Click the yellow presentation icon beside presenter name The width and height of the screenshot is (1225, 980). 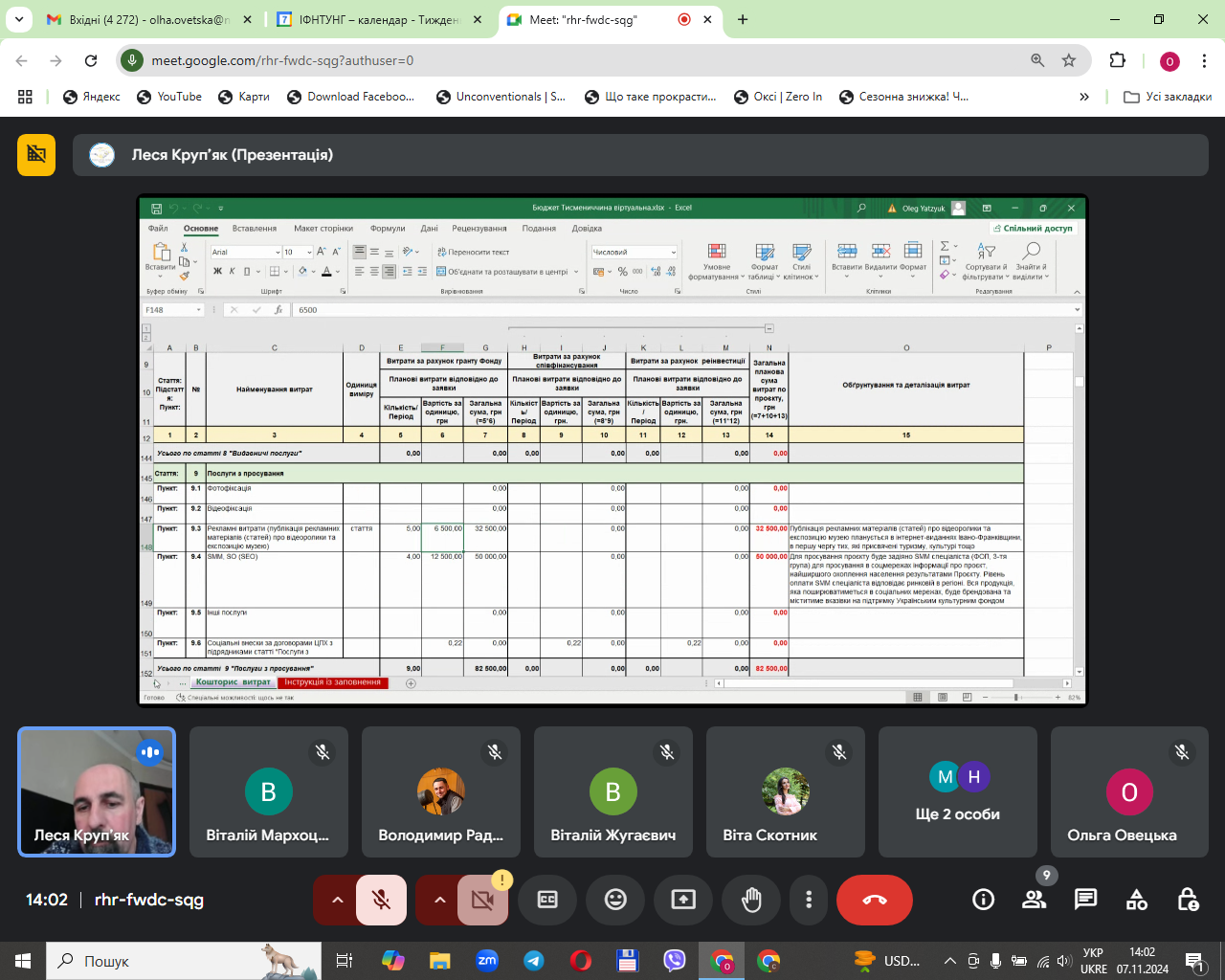click(x=36, y=155)
